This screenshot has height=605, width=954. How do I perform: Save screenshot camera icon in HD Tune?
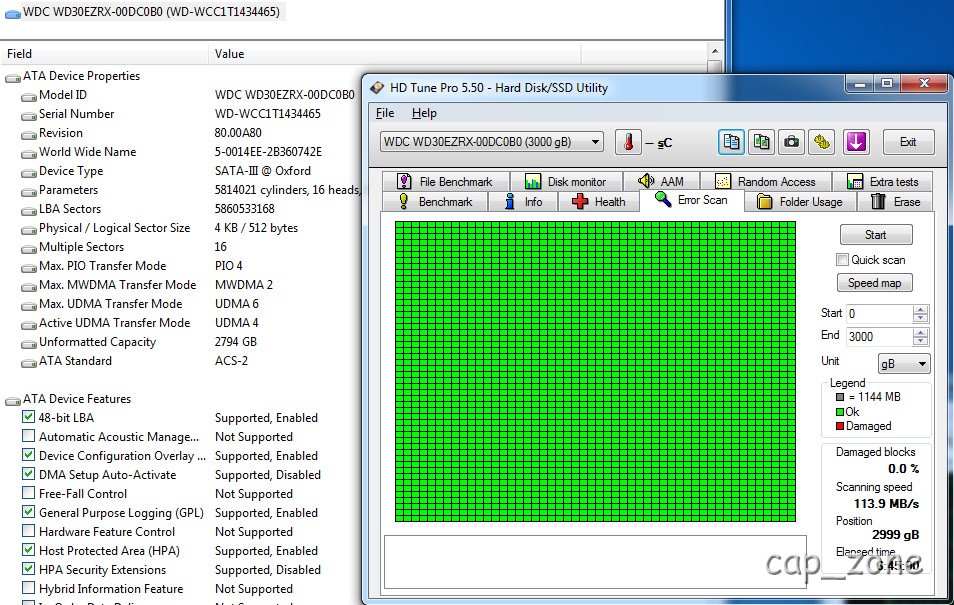(x=791, y=142)
